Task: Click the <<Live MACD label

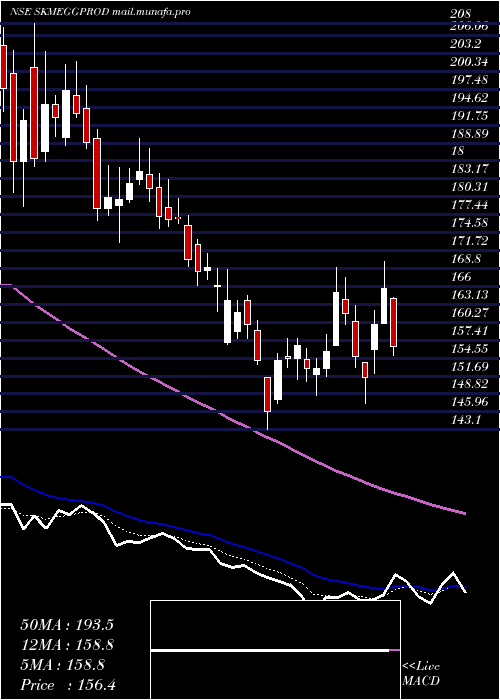Action: 421,674
